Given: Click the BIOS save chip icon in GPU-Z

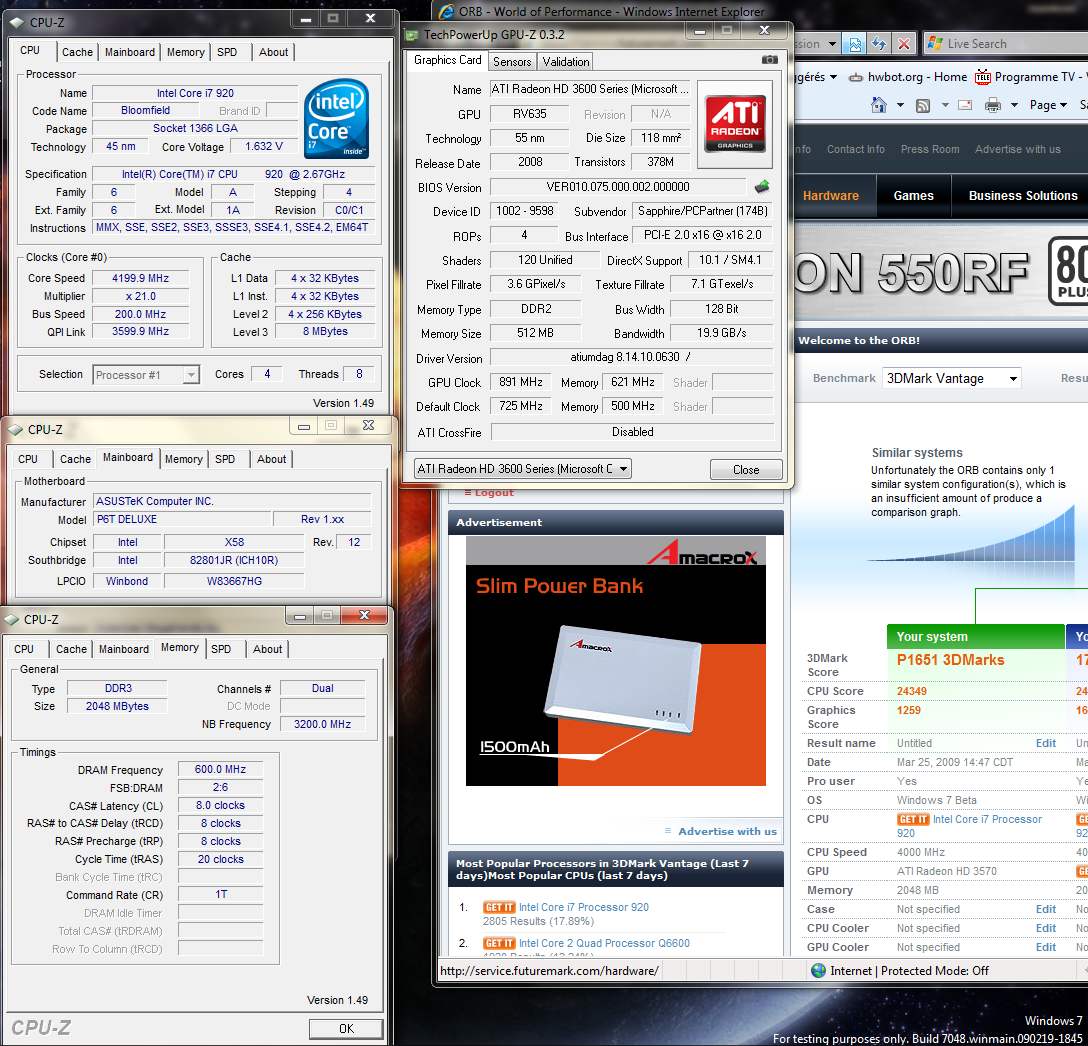Looking at the screenshot, I should coord(762,186).
